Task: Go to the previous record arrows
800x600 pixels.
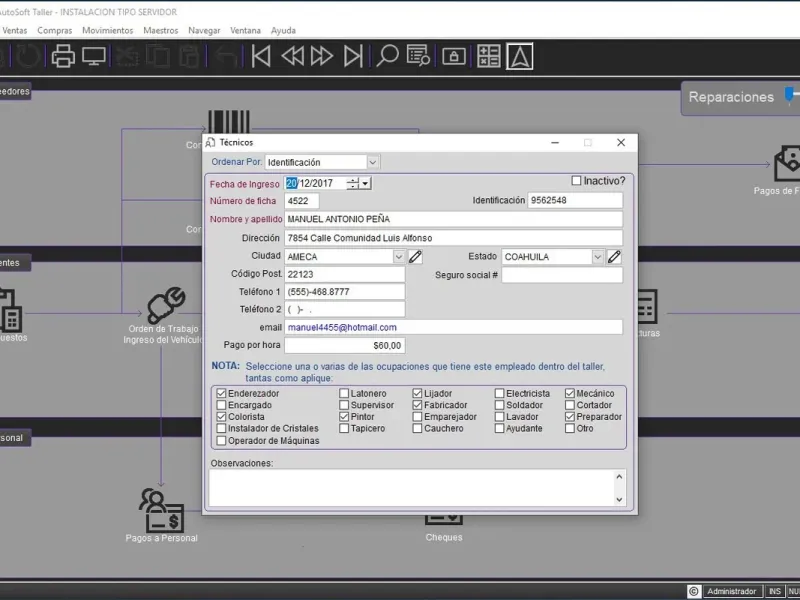Action: click(x=292, y=56)
